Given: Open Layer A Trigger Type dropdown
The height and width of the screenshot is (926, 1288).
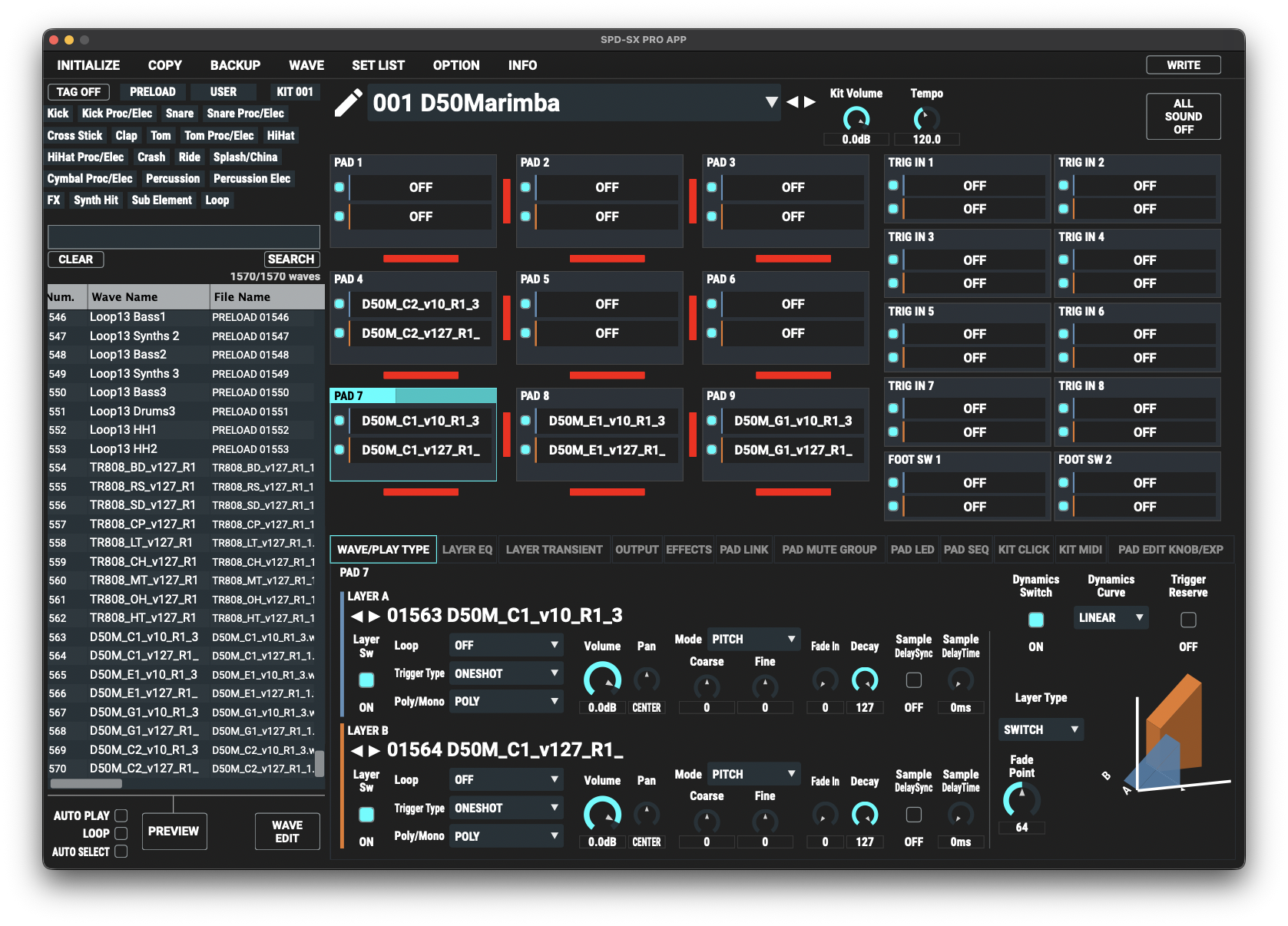Looking at the screenshot, I should [506, 673].
